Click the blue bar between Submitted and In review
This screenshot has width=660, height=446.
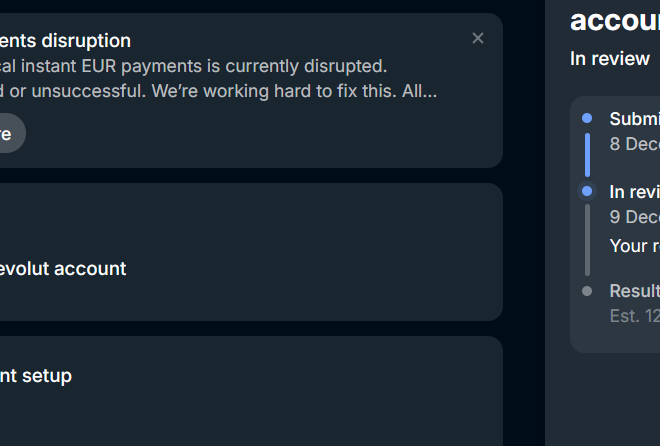[x=587, y=154]
